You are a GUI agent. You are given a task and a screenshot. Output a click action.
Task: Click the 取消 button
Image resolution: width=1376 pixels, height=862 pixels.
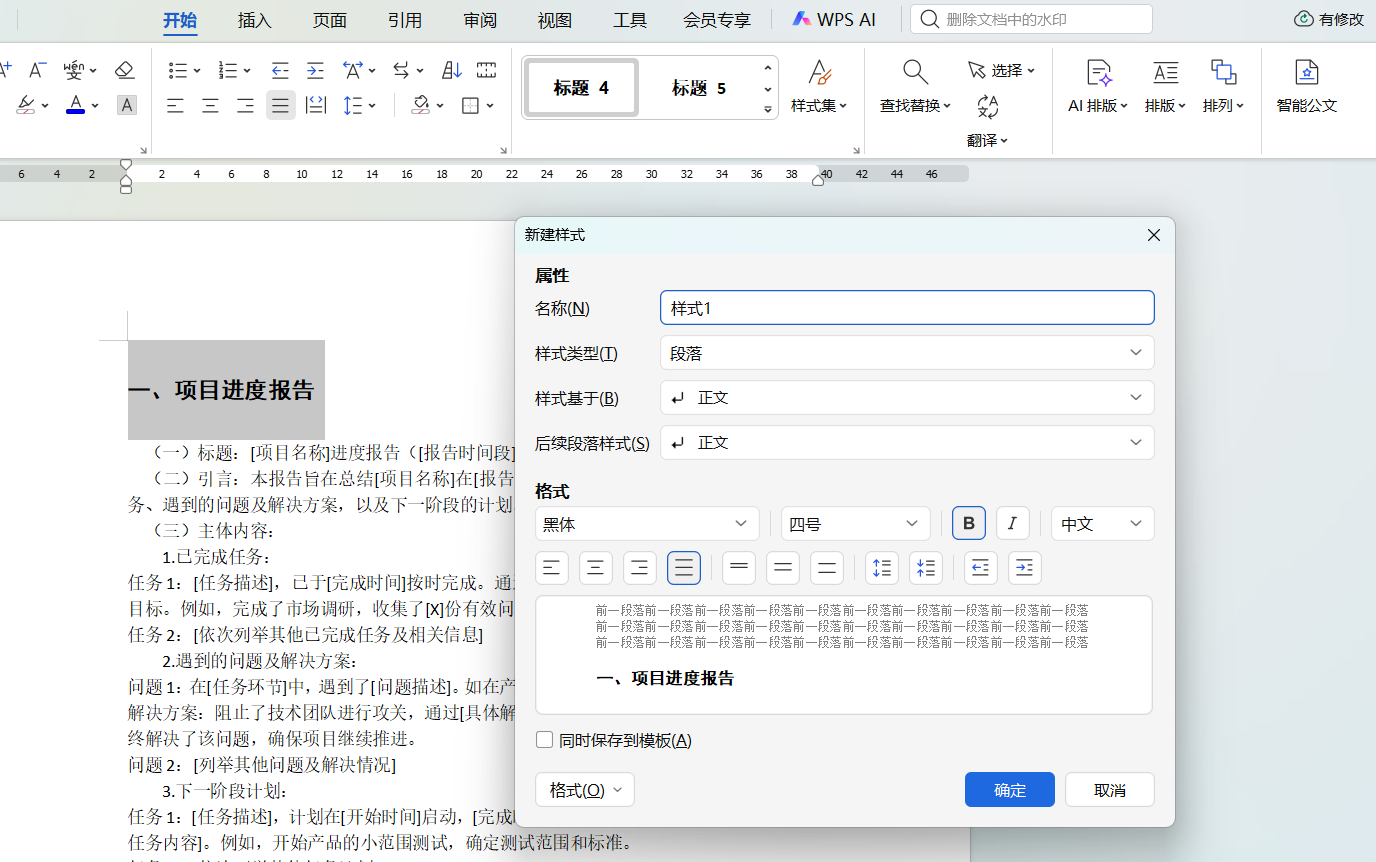pos(1109,790)
